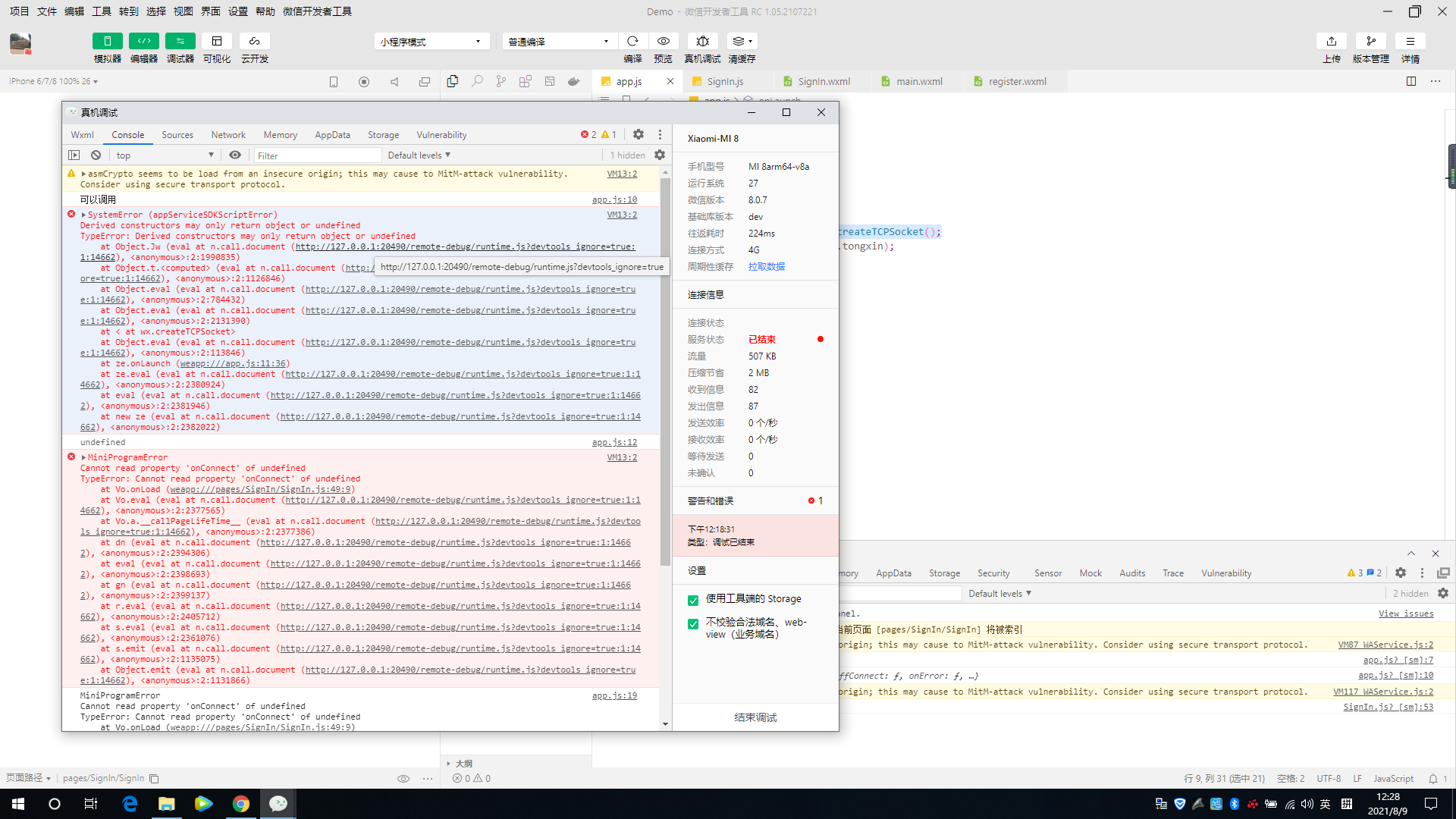Viewport: 1456px width, 819px height.
Task: Click the console Filter input field
Action: tap(317, 155)
